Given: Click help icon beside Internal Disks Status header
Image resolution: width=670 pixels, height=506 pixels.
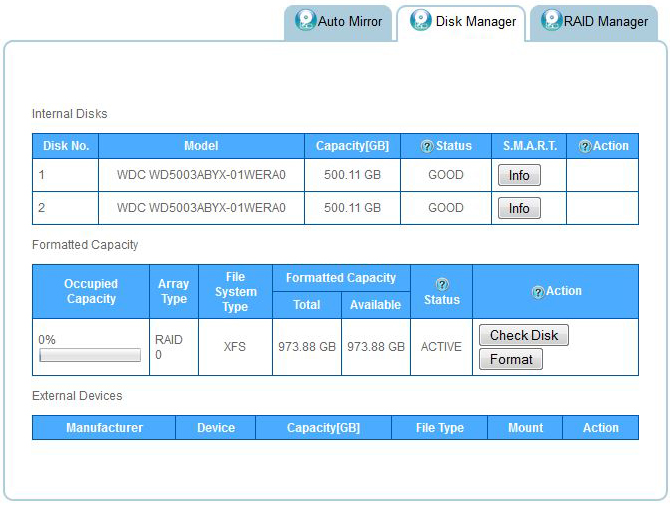Looking at the screenshot, I should (x=426, y=147).
